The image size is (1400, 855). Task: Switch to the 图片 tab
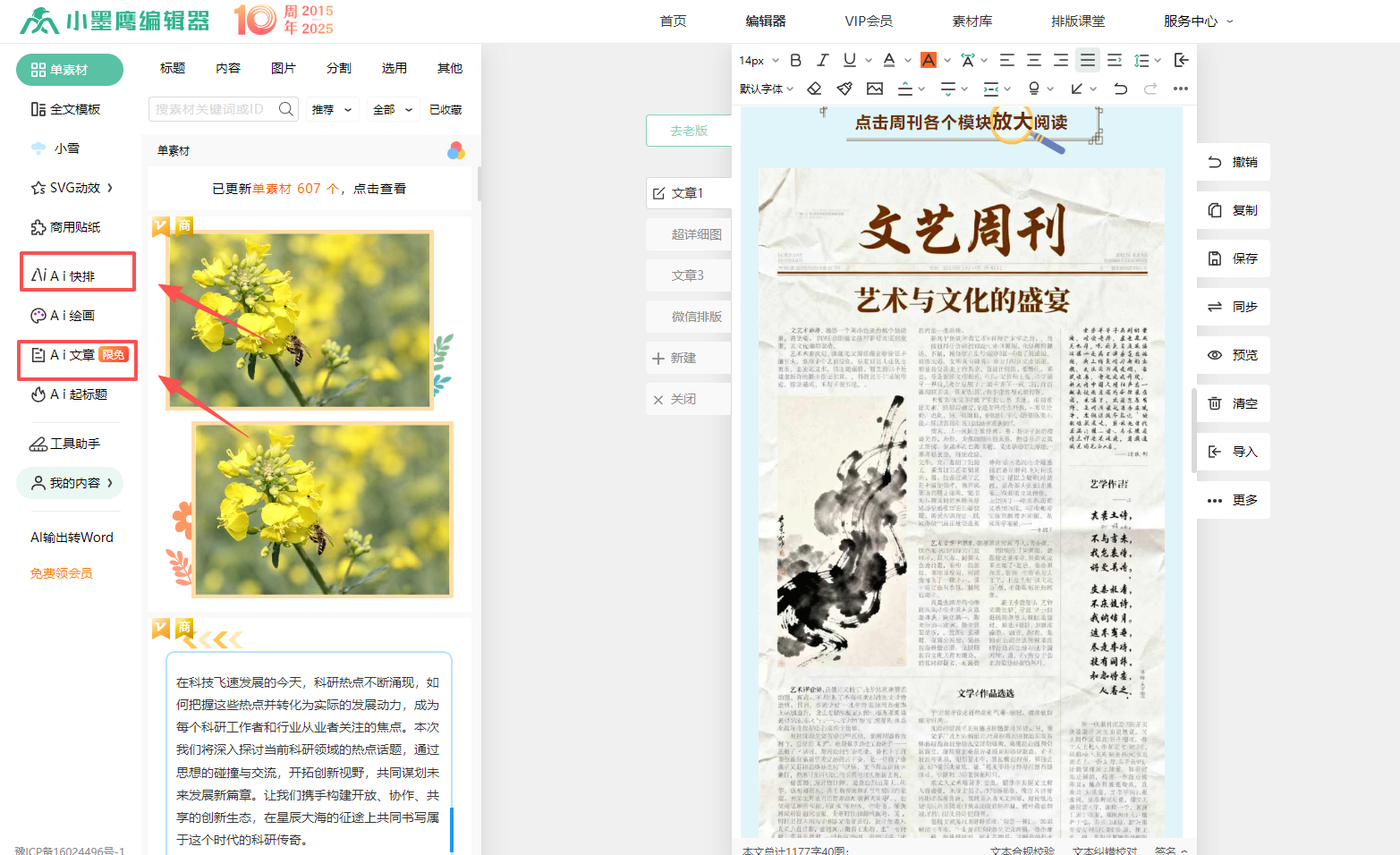pyautogui.click(x=283, y=68)
